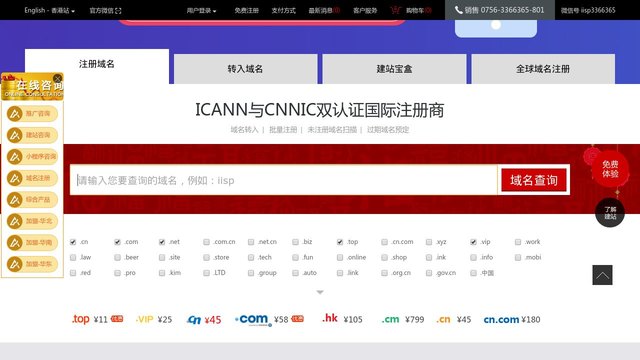Click the red 域名查询 search button
The image size is (640, 360).
534,180
